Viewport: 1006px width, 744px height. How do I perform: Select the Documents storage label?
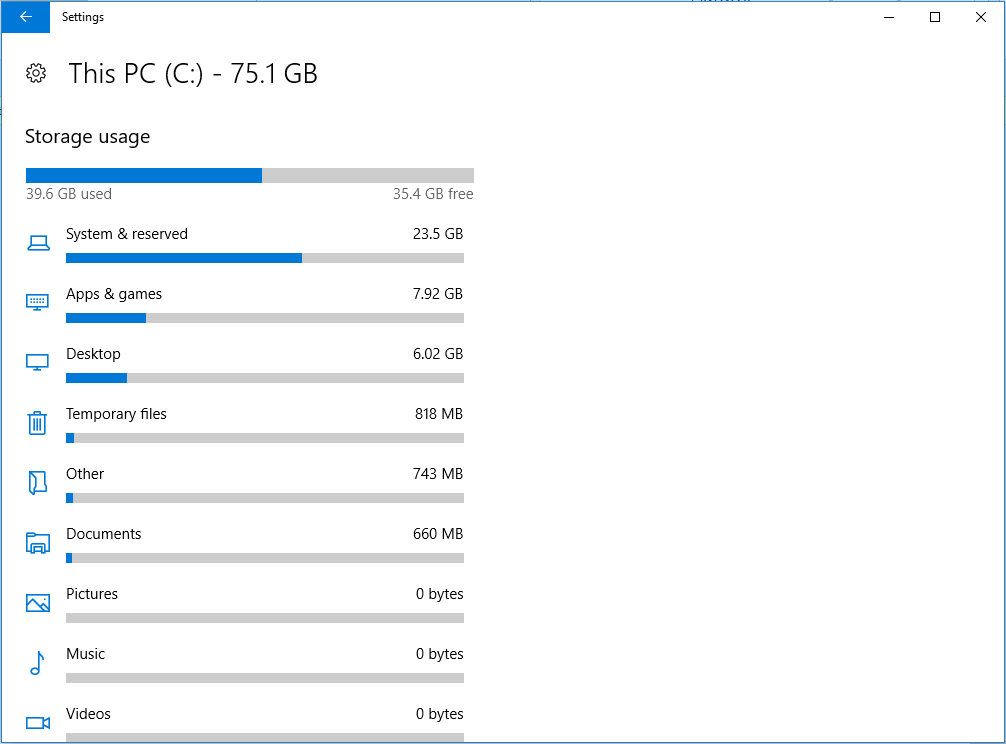point(103,534)
